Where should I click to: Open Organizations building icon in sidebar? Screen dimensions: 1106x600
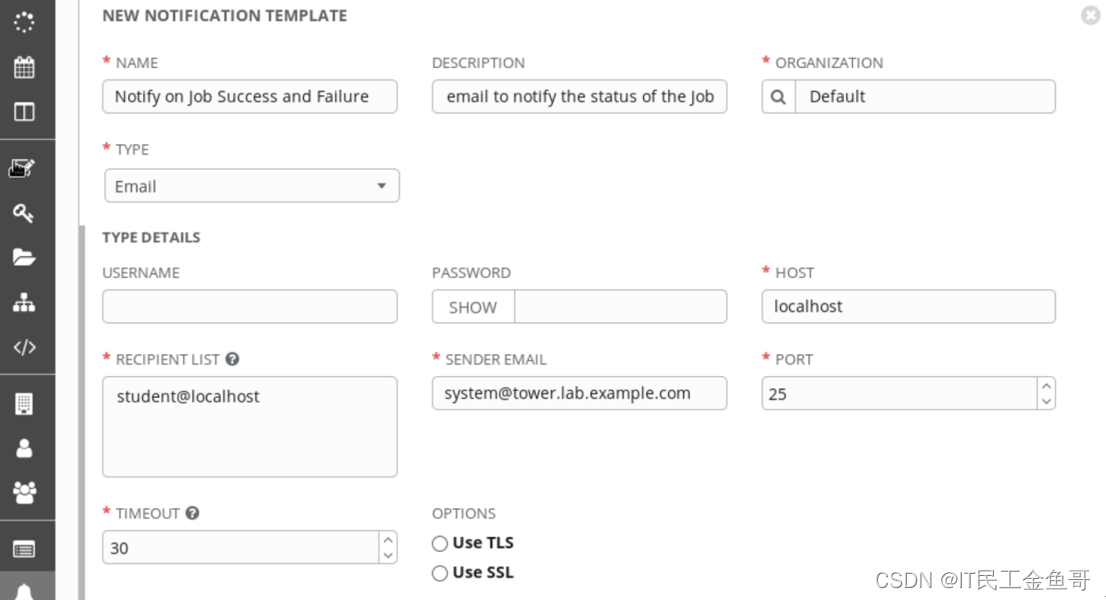point(24,403)
